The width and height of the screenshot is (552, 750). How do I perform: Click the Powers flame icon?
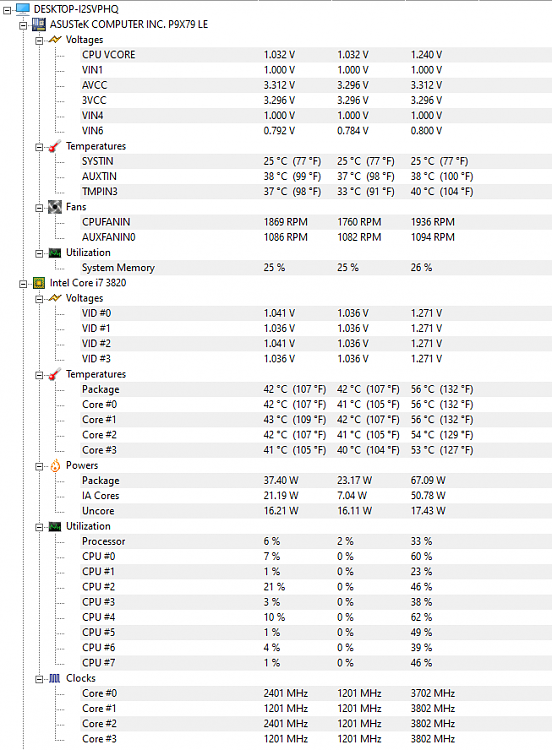point(55,465)
